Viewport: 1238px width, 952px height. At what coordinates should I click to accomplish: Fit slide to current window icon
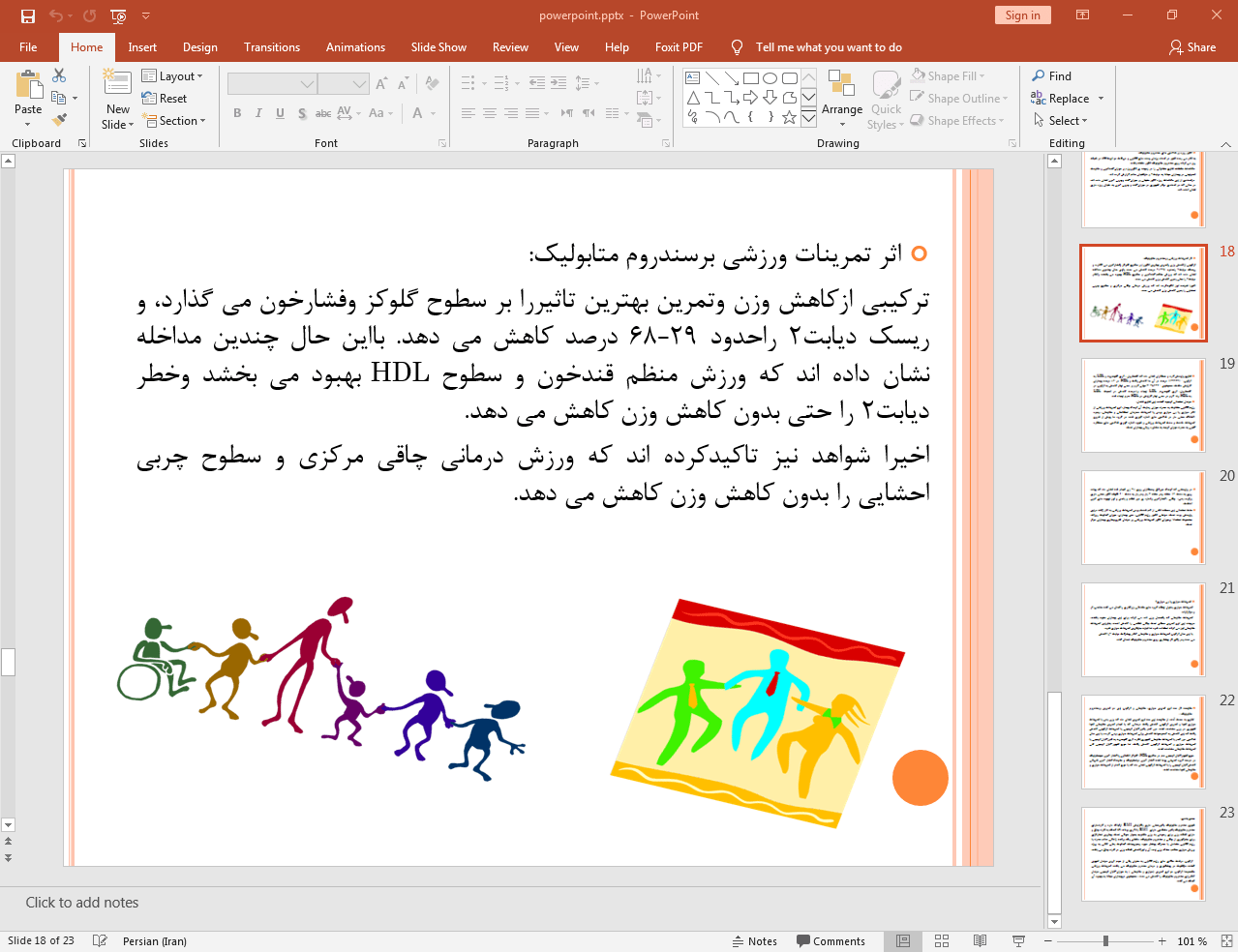pyautogui.click(x=1225, y=941)
